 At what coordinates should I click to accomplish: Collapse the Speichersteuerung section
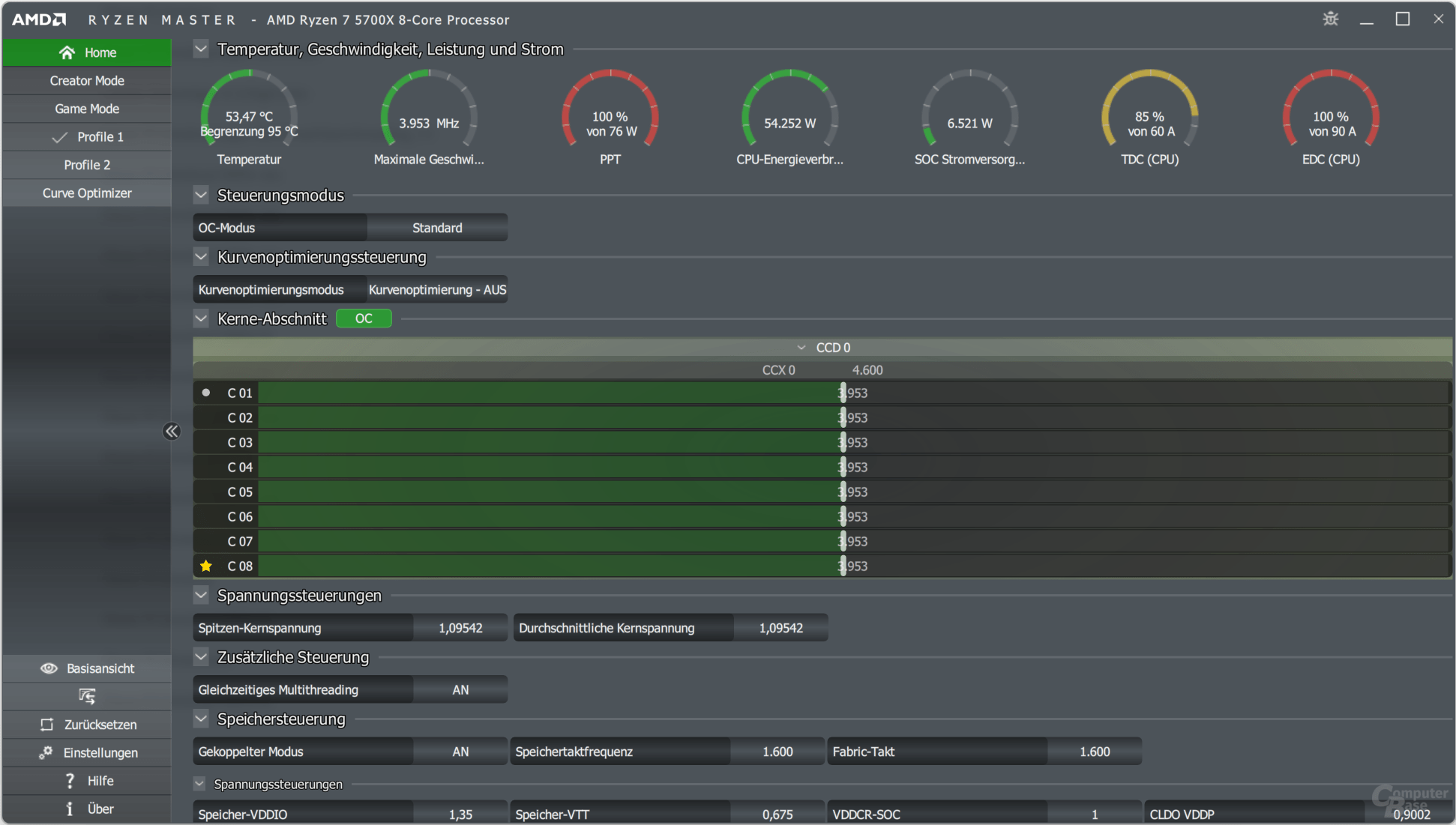201,719
